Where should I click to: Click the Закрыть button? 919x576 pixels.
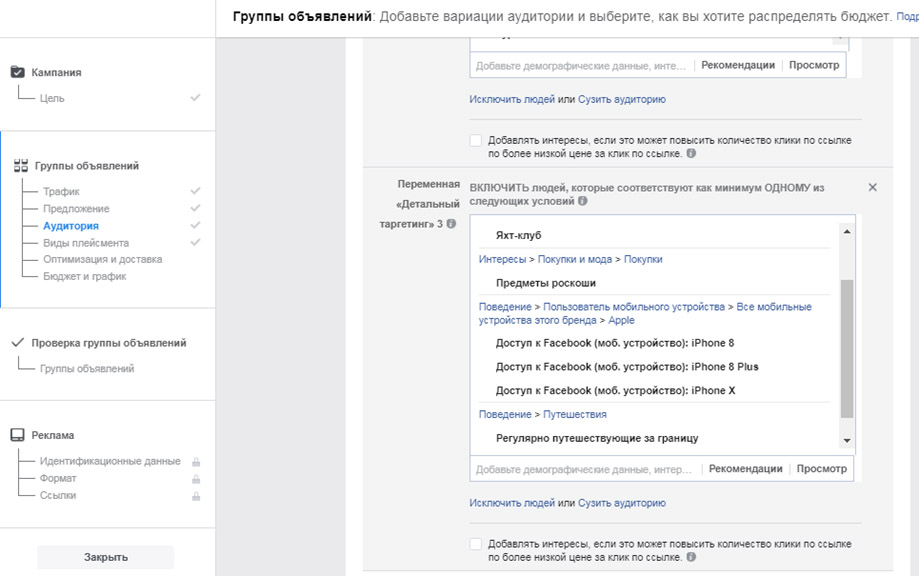pos(105,557)
